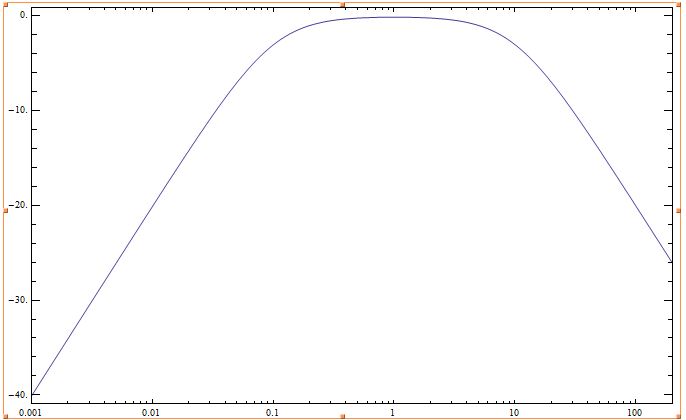
Task: Click the top-middle orange resize handle
Action: 343,5
